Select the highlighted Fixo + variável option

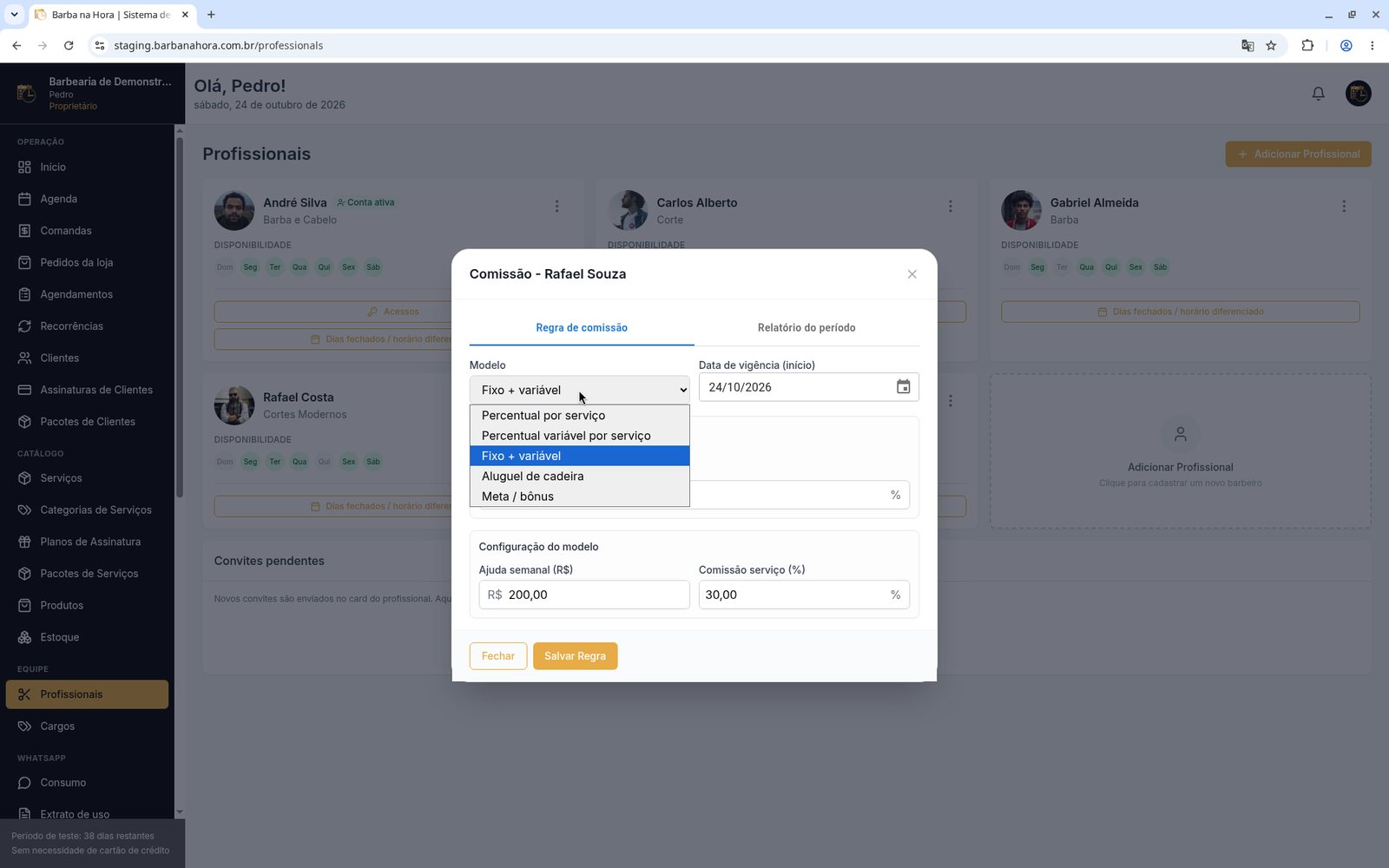(x=579, y=456)
